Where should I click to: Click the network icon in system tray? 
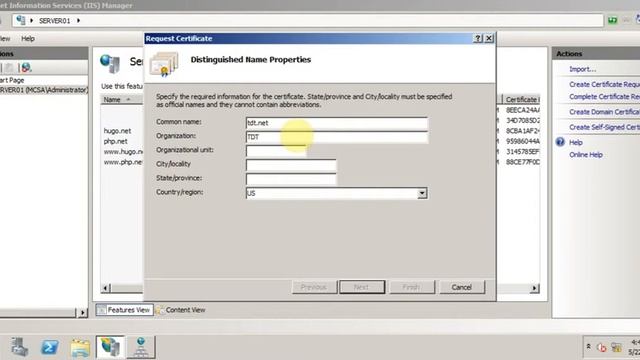(x=616, y=347)
